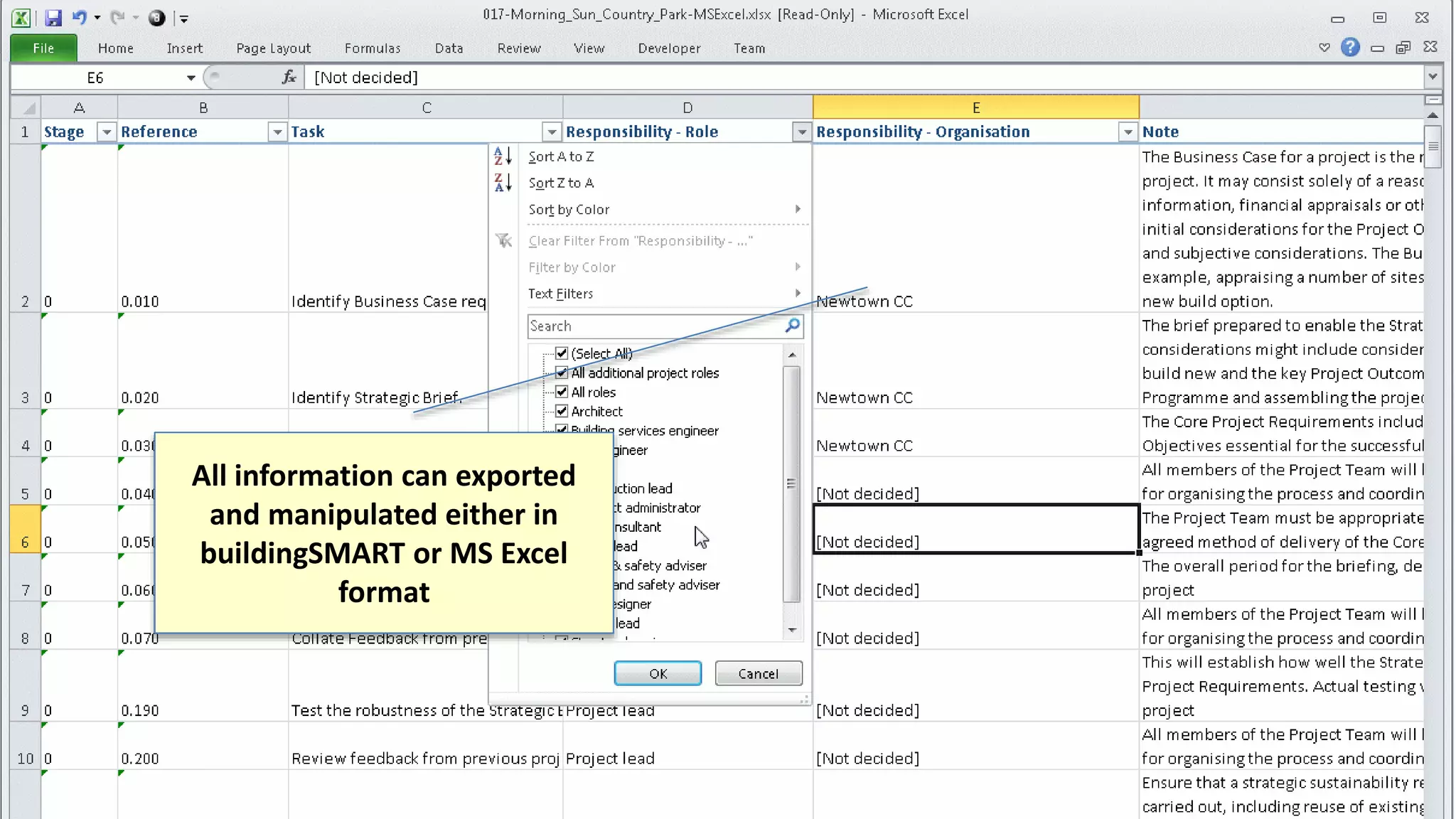Click the Name Box showing E6
Screen dimensions: 1456x819
tap(96, 77)
